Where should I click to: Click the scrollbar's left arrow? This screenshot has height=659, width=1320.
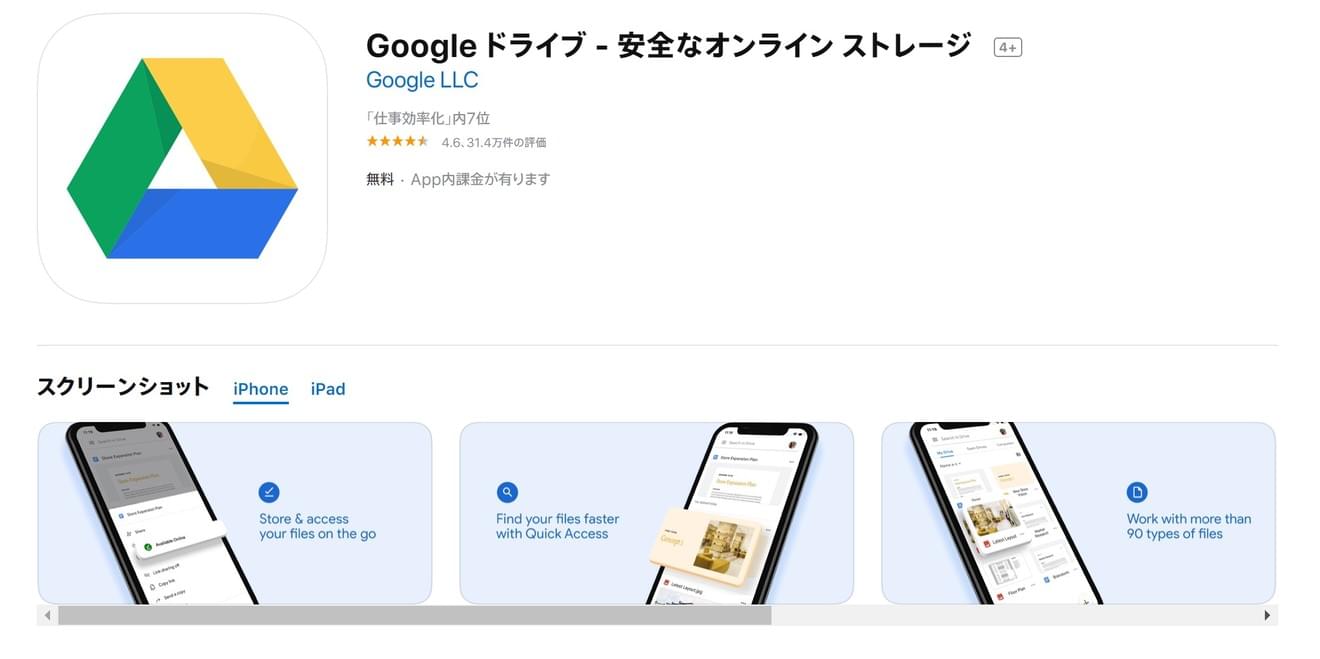click(47, 615)
